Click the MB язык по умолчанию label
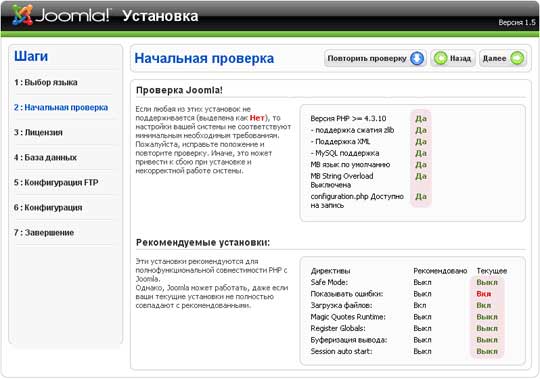 click(x=350, y=165)
